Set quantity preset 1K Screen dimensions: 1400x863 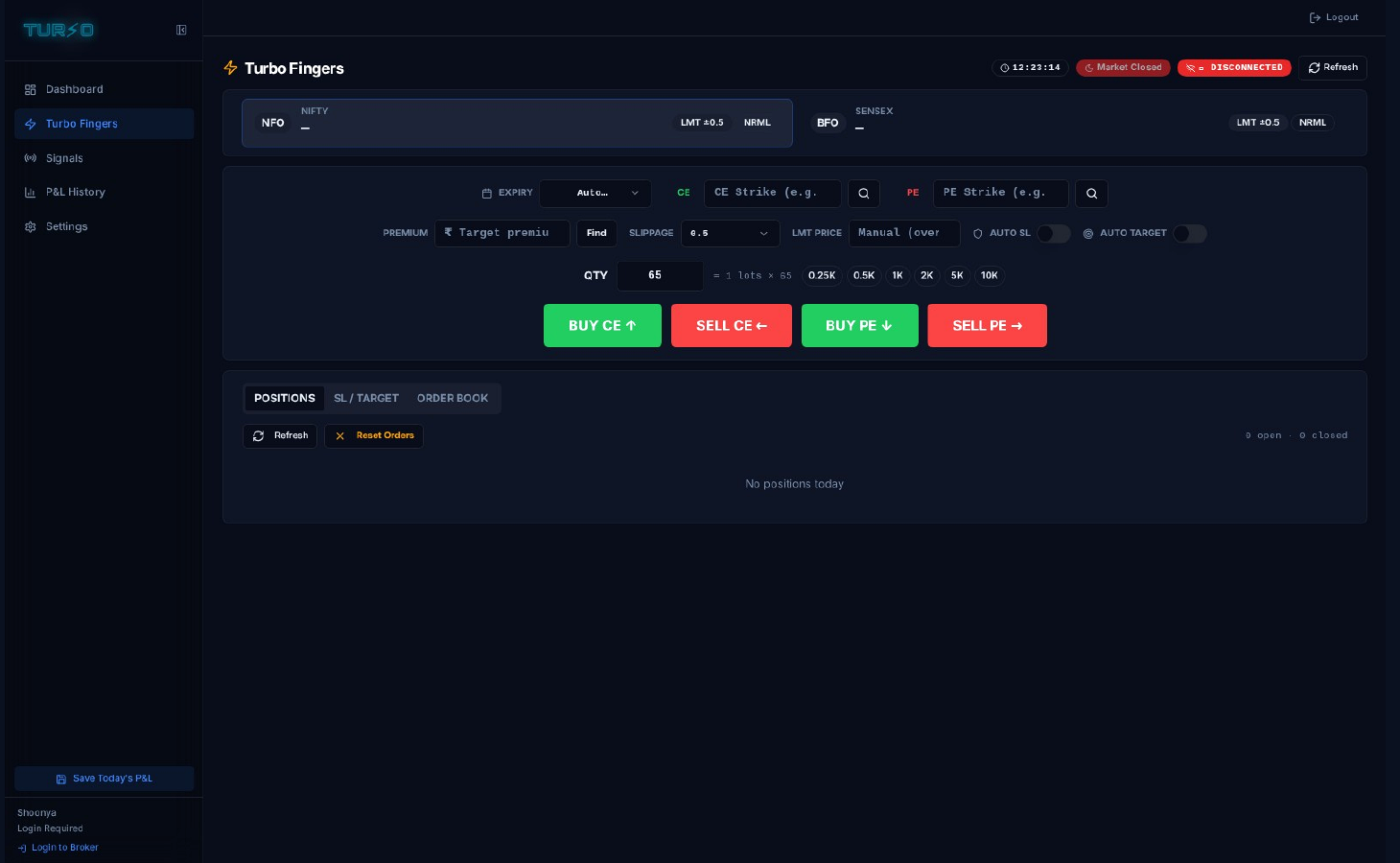click(898, 275)
